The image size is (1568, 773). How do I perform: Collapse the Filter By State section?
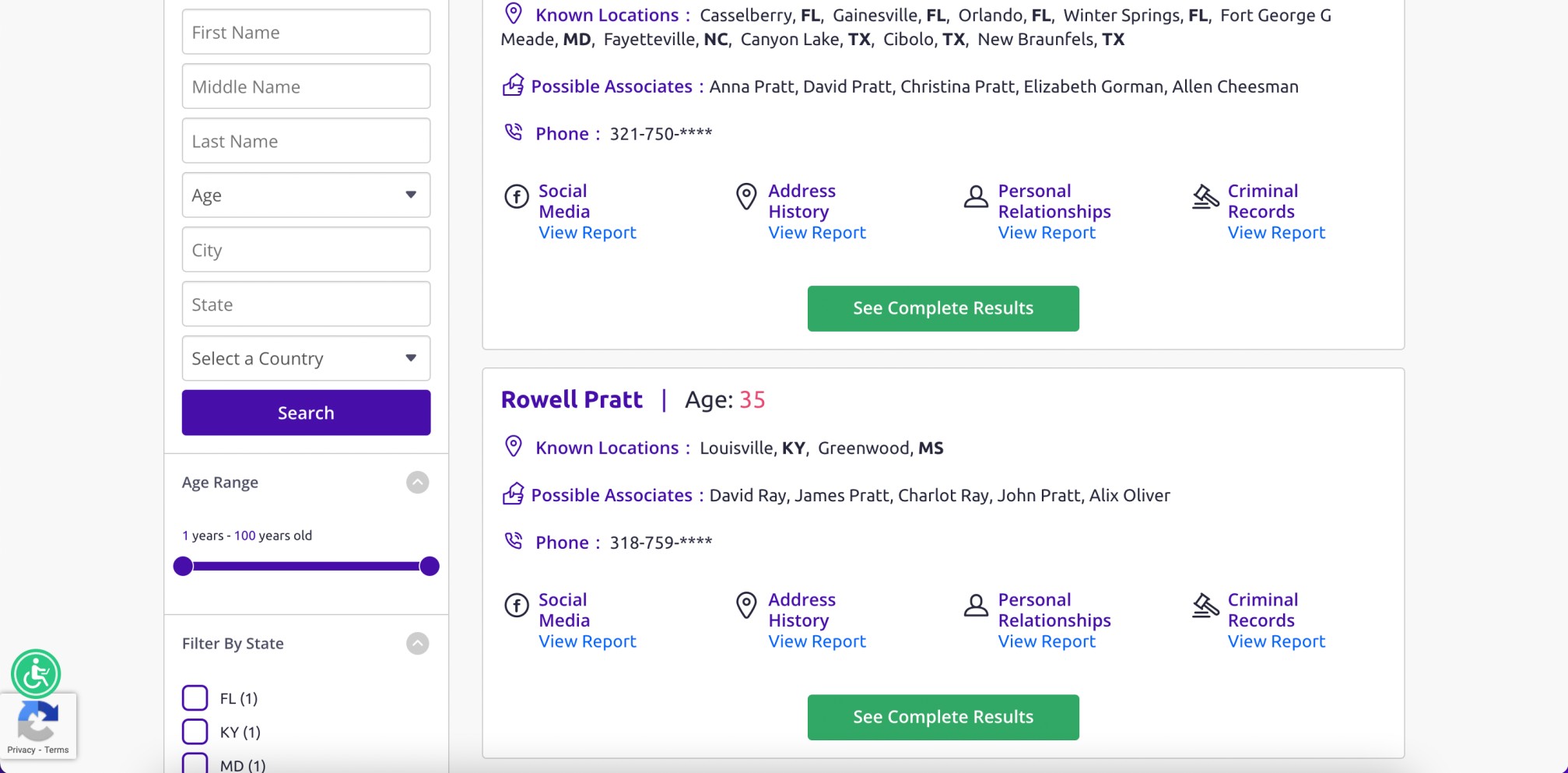coord(418,644)
